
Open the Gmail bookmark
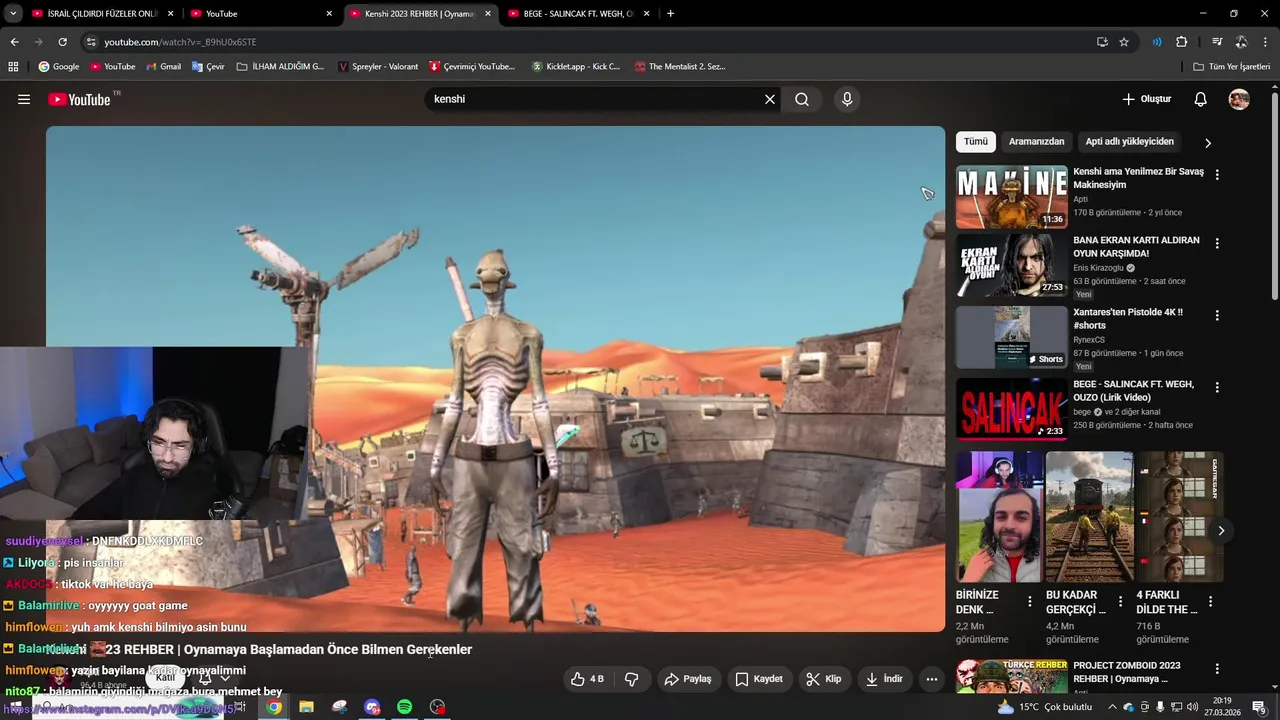pos(163,66)
